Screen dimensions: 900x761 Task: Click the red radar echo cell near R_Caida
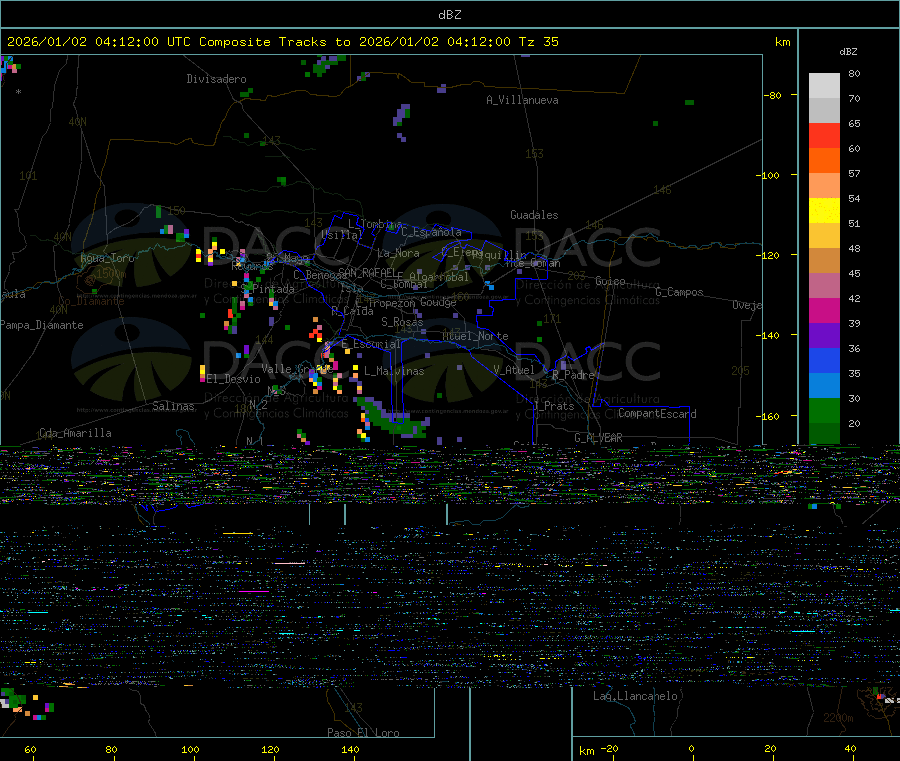click(x=316, y=333)
